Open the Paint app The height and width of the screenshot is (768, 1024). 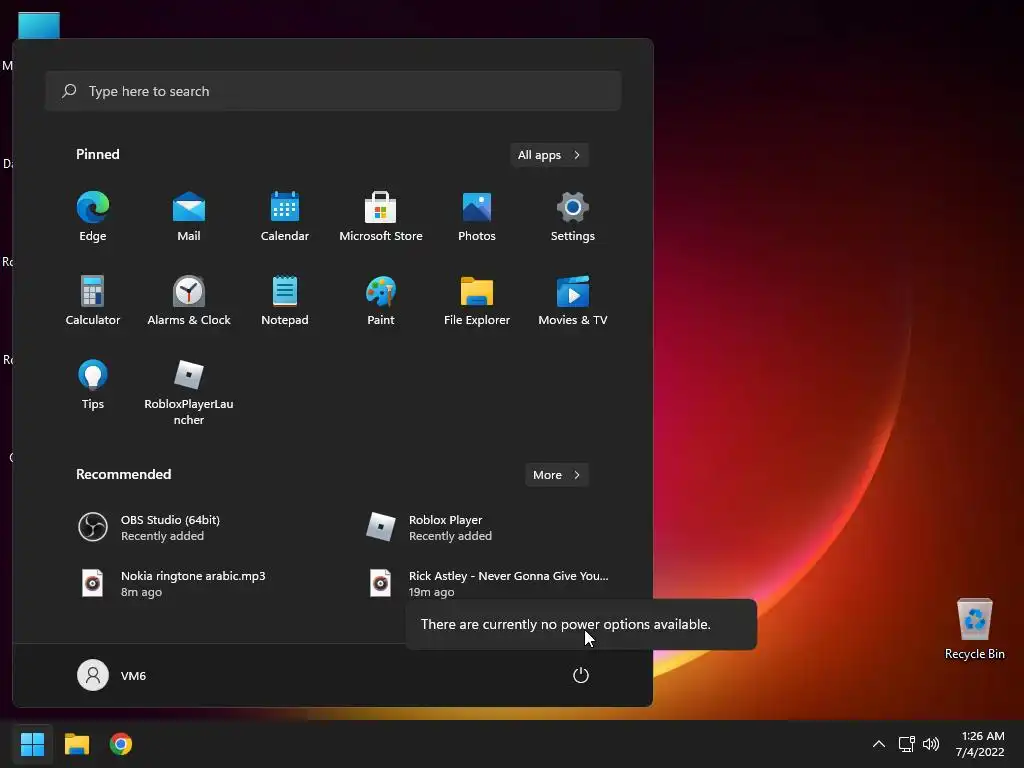[381, 300]
